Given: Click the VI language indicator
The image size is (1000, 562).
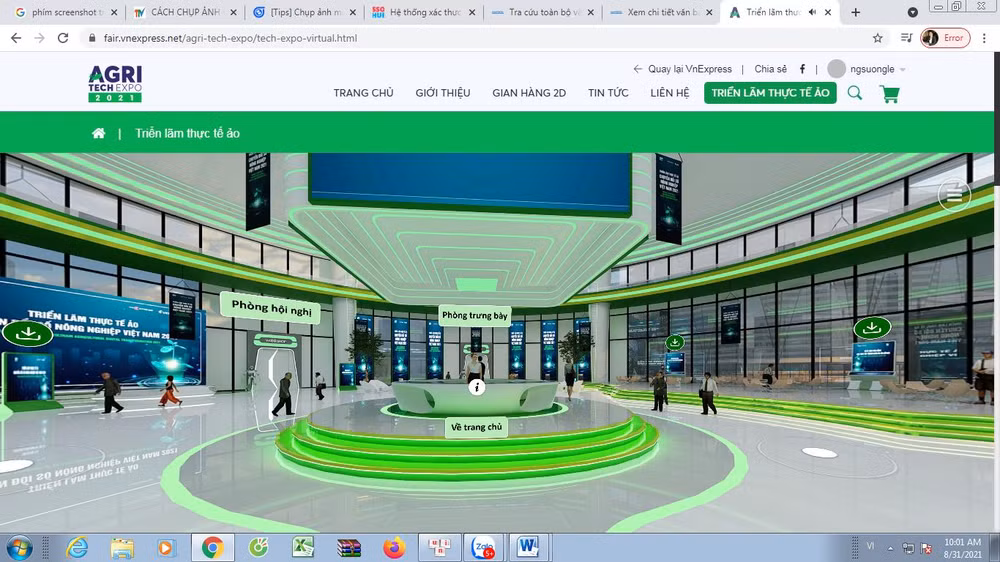Looking at the screenshot, I should pos(871,546).
